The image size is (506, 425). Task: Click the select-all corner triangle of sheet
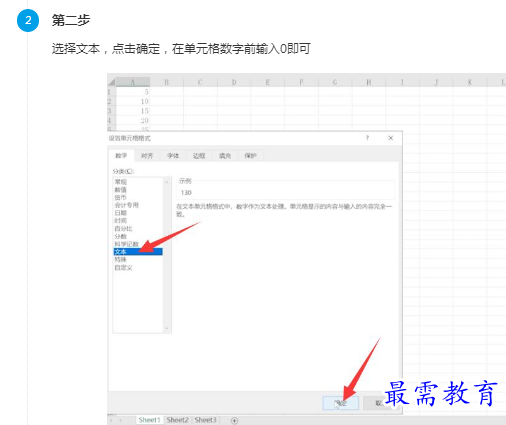click(111, 82)
